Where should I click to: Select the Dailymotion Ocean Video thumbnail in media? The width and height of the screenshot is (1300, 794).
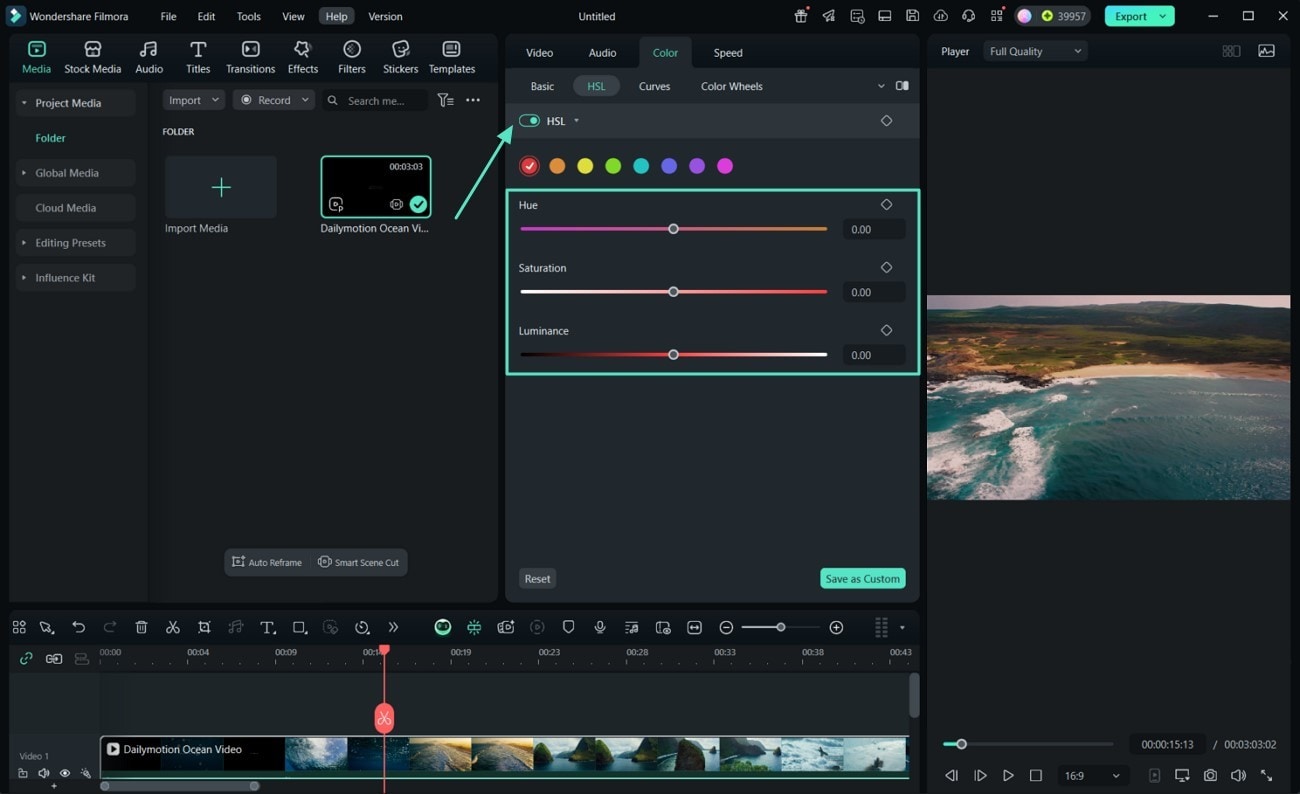(375, 187)
